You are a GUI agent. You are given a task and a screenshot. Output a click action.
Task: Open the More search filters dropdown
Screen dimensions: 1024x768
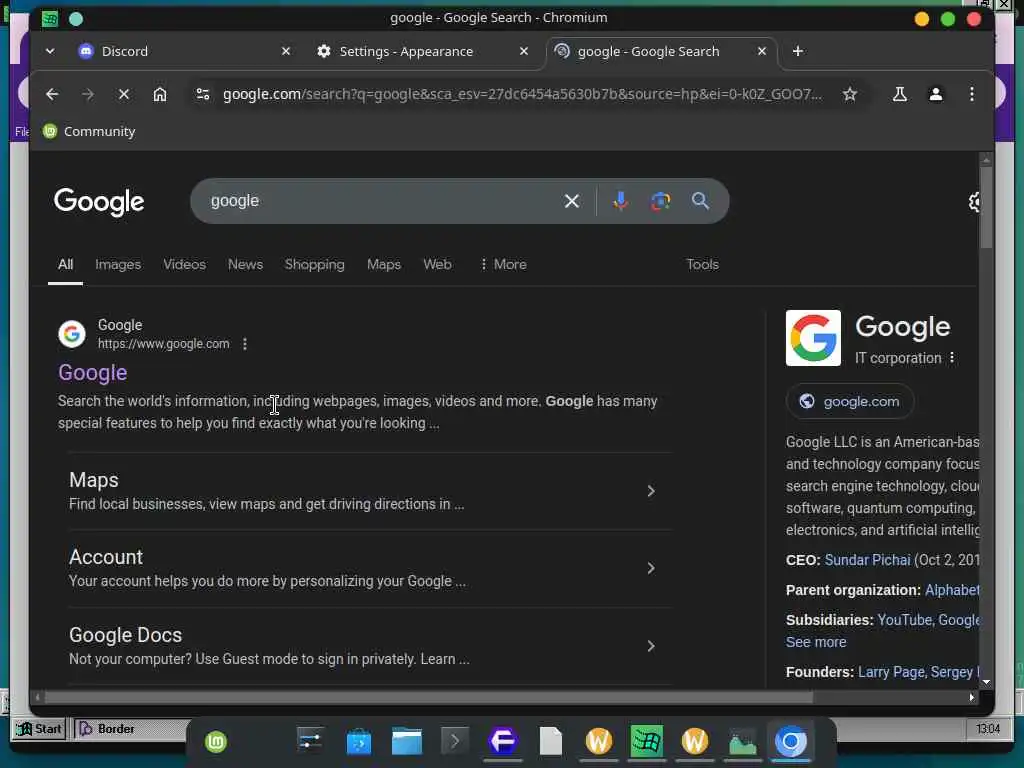click(503, 264)
